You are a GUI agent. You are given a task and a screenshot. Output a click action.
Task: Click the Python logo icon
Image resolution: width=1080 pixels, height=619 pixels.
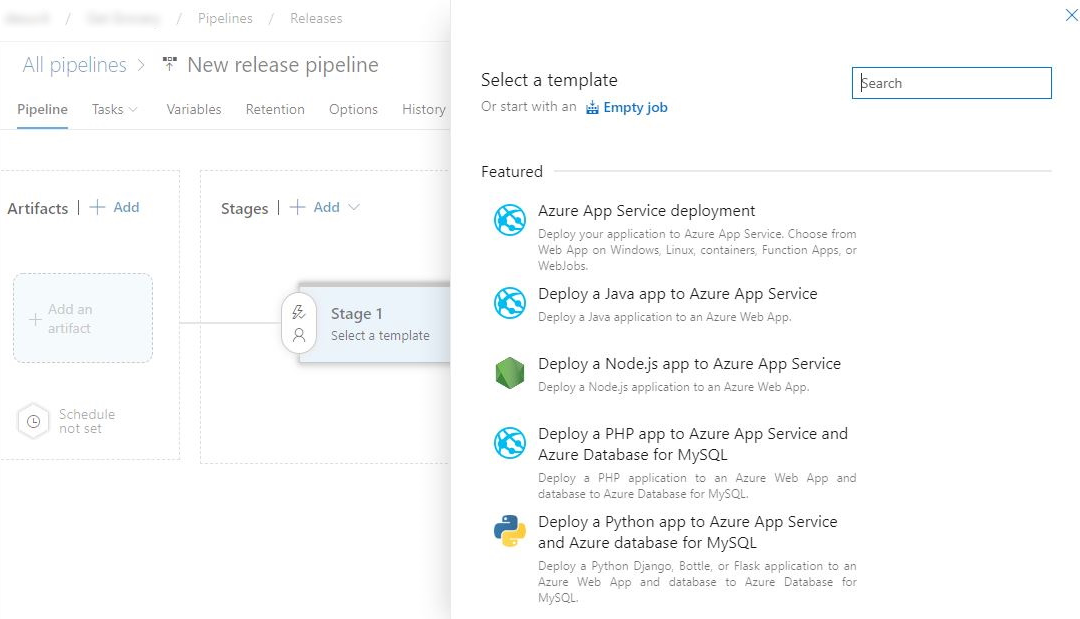[x=510, y=531]
